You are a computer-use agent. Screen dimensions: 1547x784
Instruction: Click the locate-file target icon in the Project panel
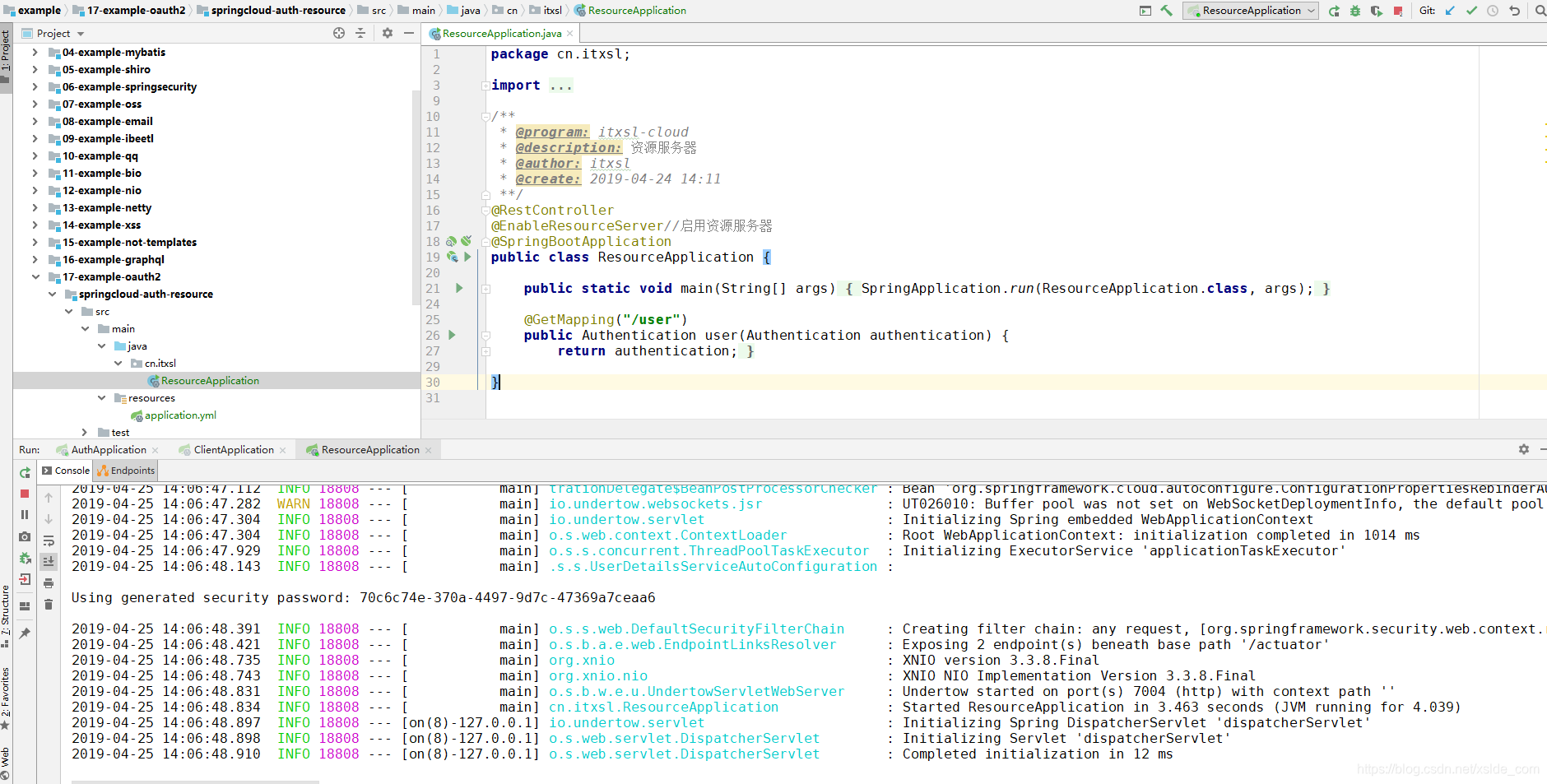(339, 33)
